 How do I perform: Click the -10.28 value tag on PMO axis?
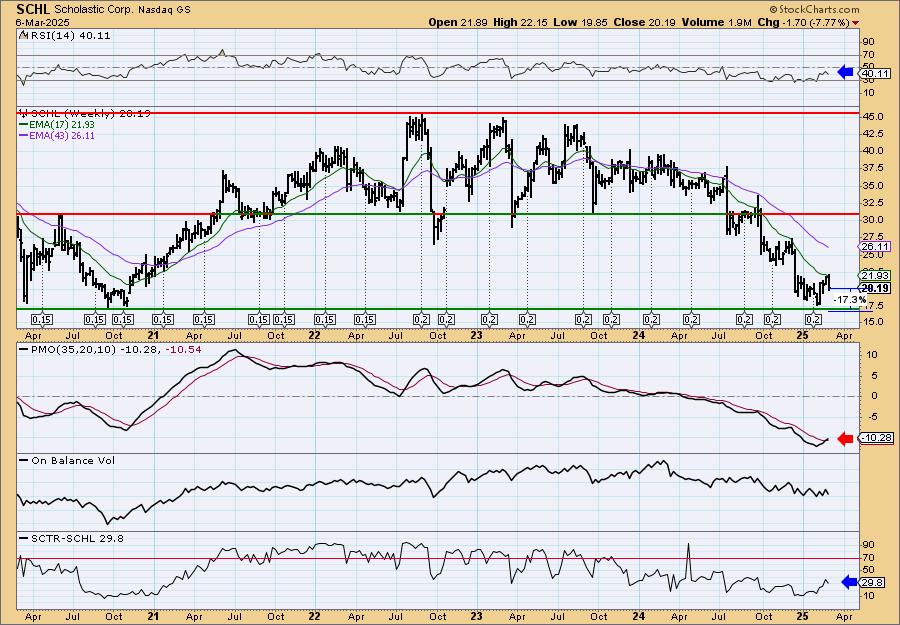coord(876,438)
